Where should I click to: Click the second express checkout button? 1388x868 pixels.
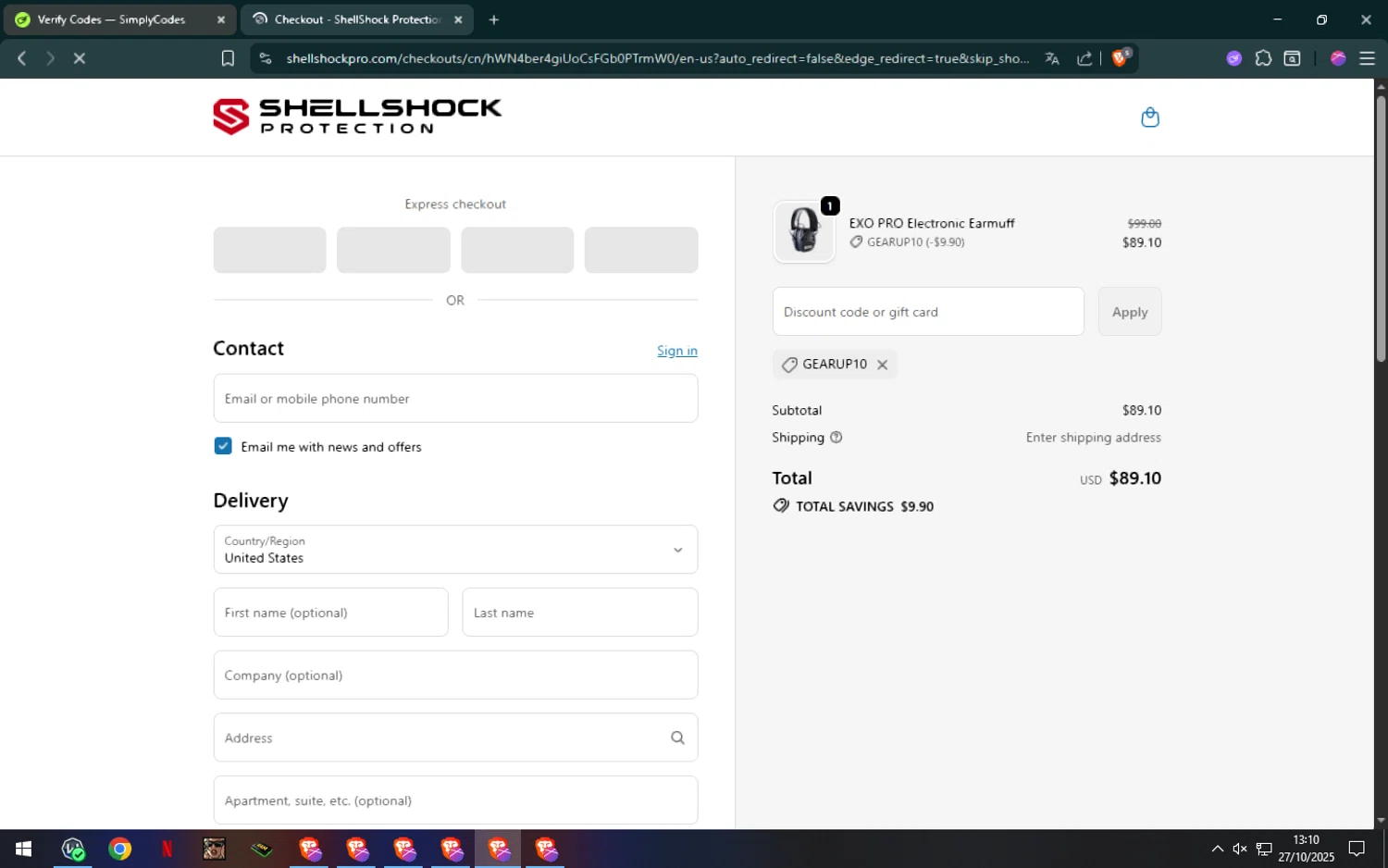click(393, 250)
